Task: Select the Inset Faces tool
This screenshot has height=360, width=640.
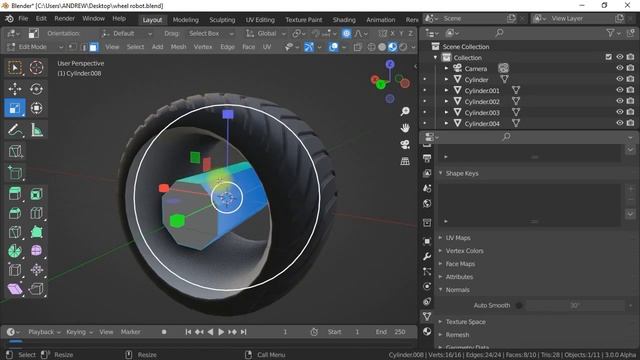Action: (x=36, y=193)
